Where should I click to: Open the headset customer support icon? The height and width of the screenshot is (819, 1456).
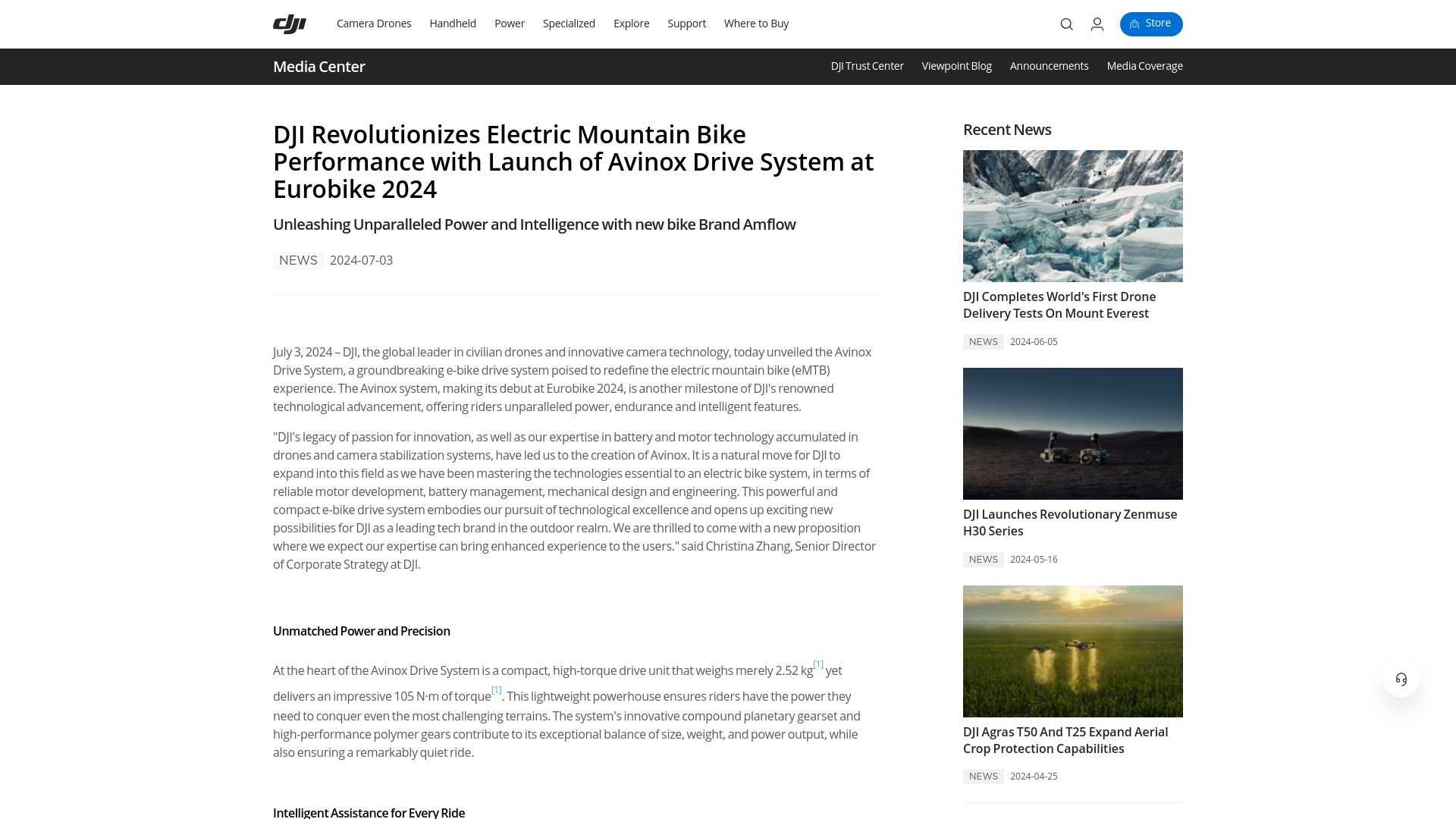pyautogui.click(x=1401, y=679)
